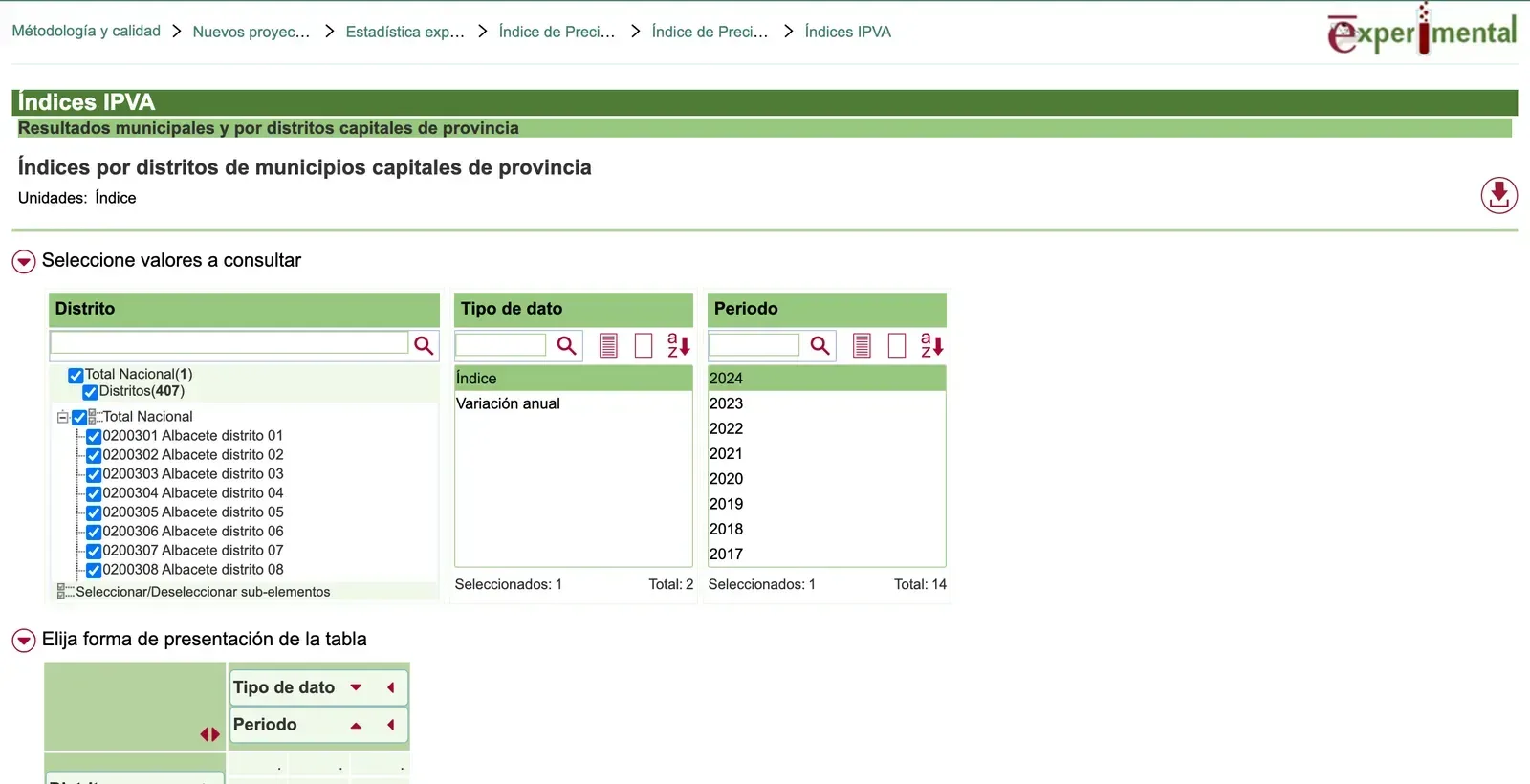Select 2021 in Periodo list
The height and width of the screenshot is (784, 1530).
(x=826, y=453)
